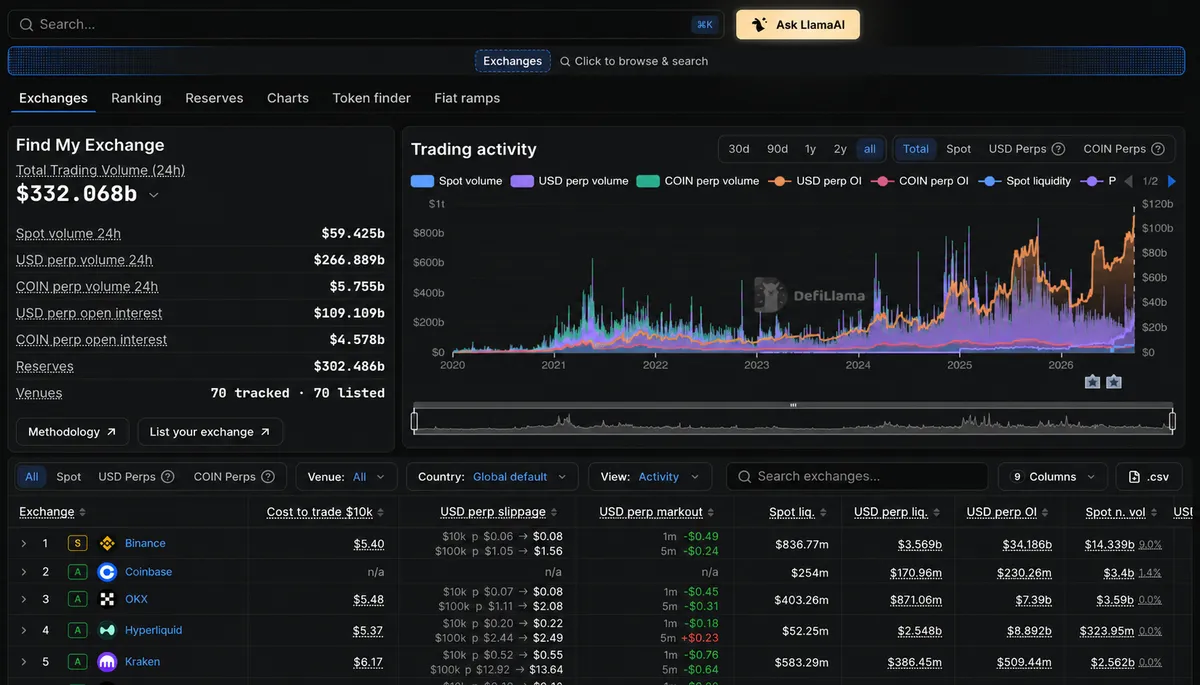Click the A grade badge for Hyperliquid
This screenshot has width=1200, height=685.
click(x=77, y=630)
